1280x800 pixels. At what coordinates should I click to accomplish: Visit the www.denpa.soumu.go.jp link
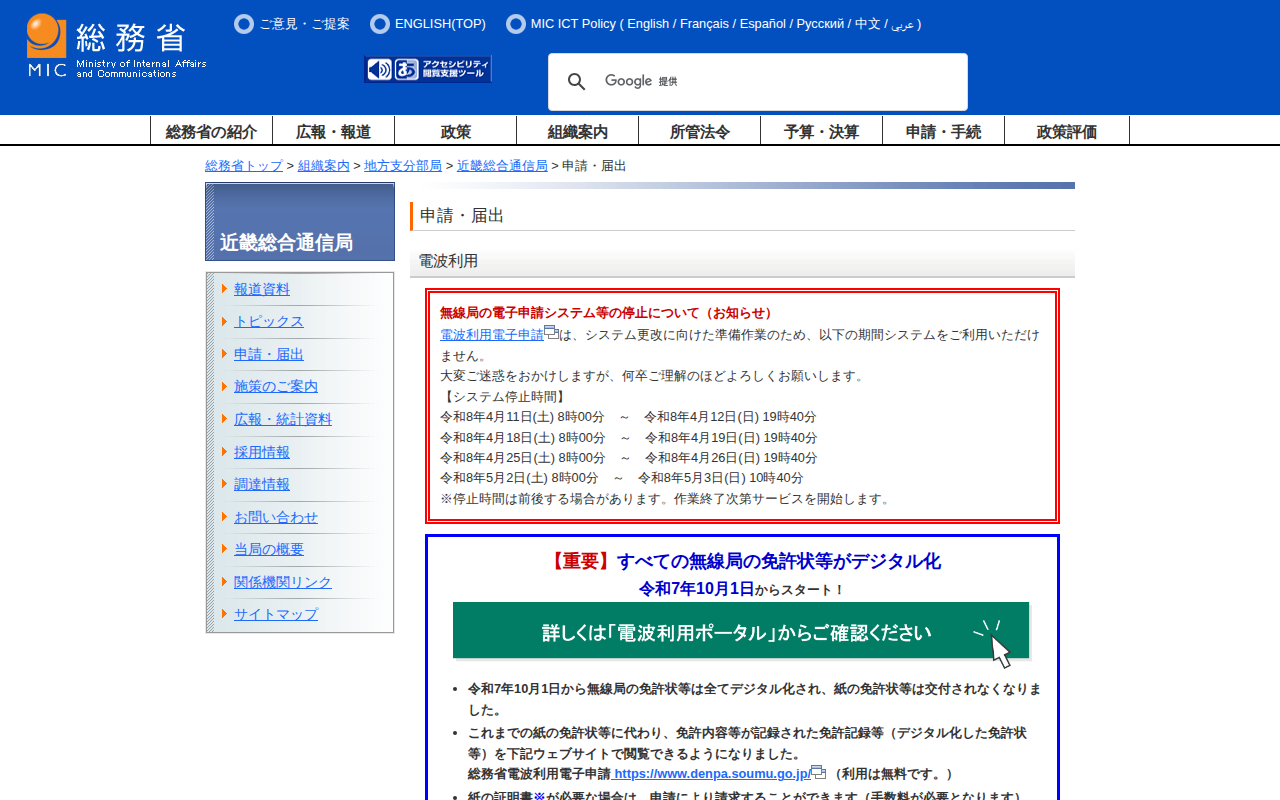pos(711,774)
